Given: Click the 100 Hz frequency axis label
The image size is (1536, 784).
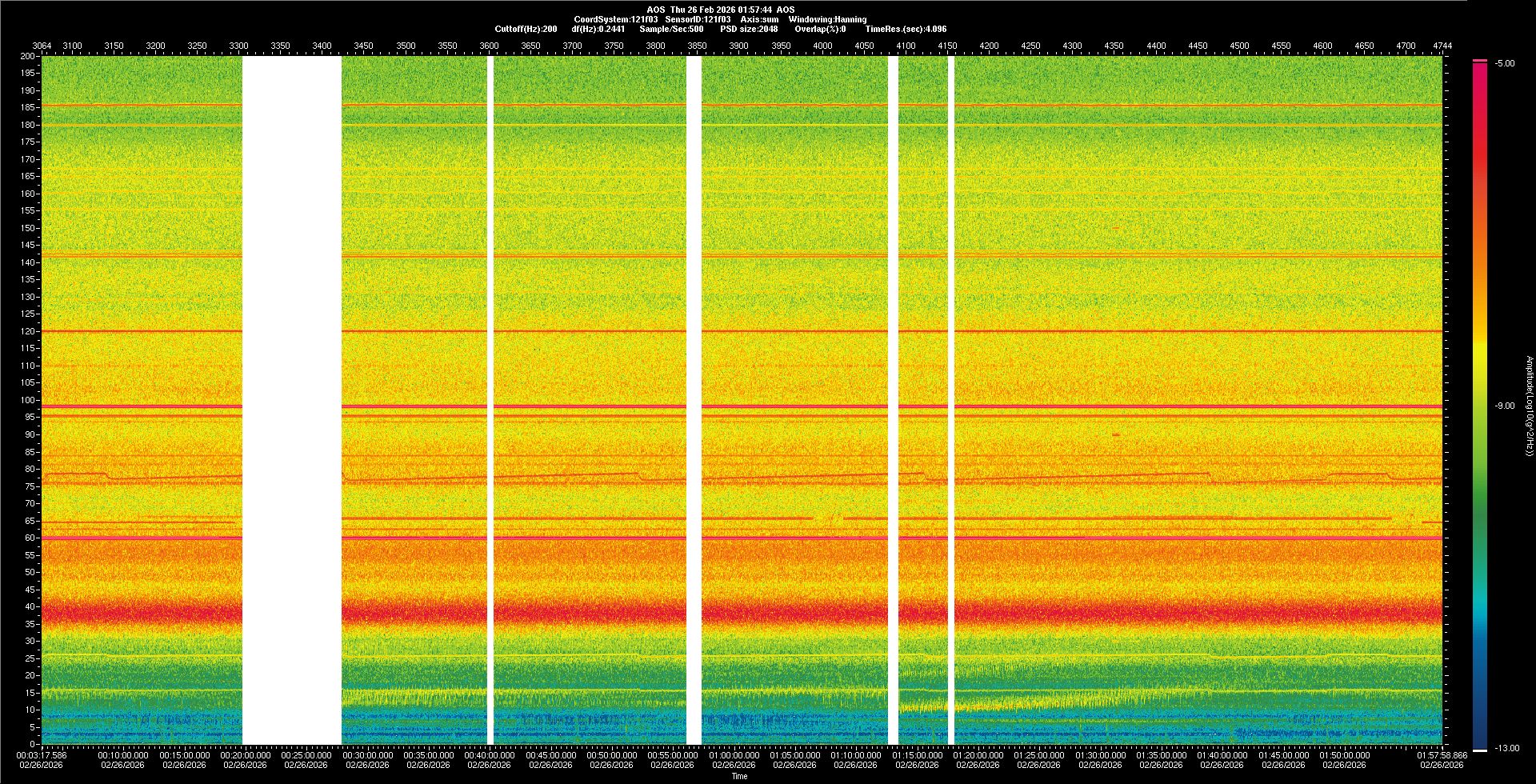Looking at the screenshot, I should (28, 400).
